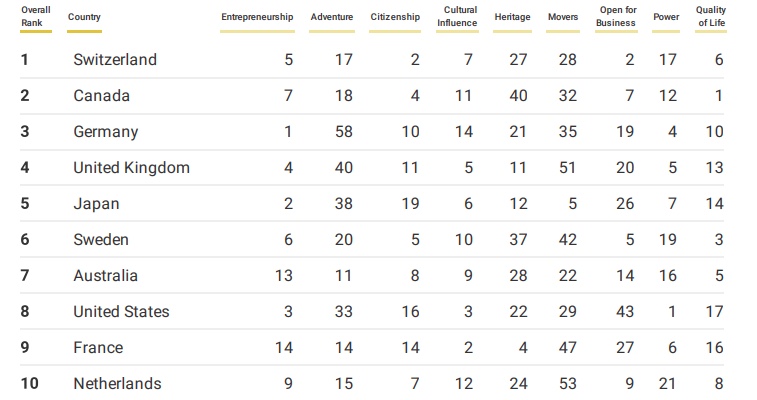Click the Citizenship column header
The image size is (757, 400).
coord(395,17)
